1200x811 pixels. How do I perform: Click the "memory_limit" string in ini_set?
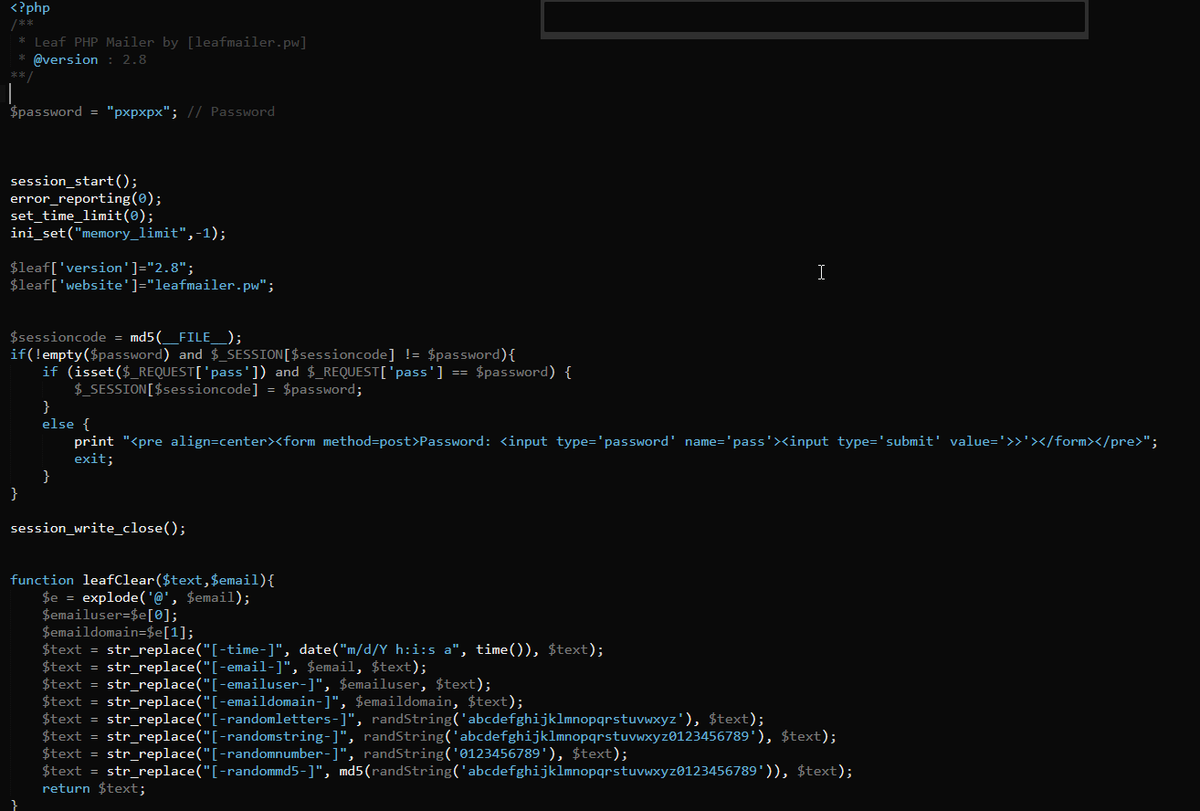[130, 233]
